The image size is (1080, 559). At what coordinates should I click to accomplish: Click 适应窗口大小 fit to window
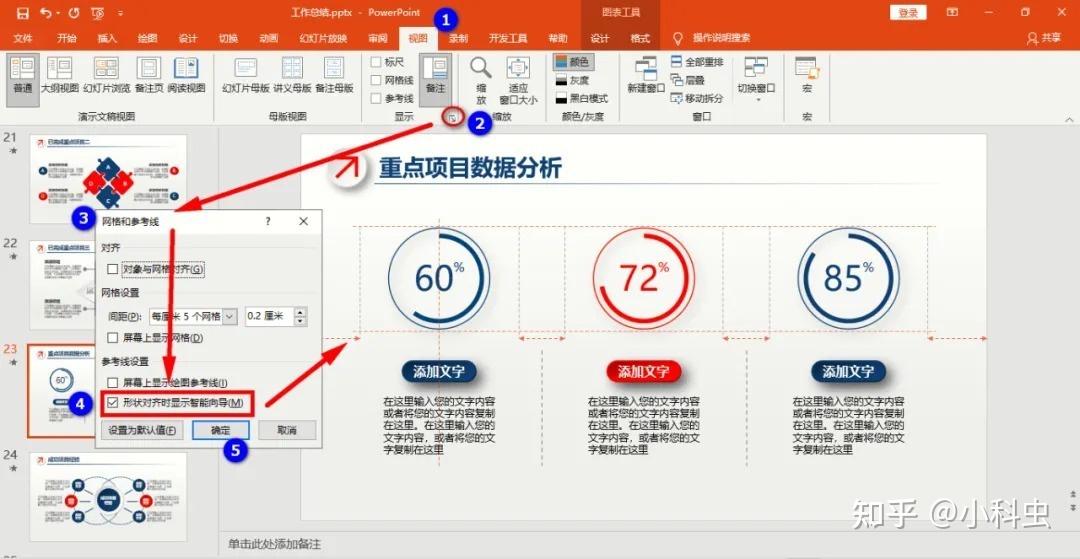(518, 80)
